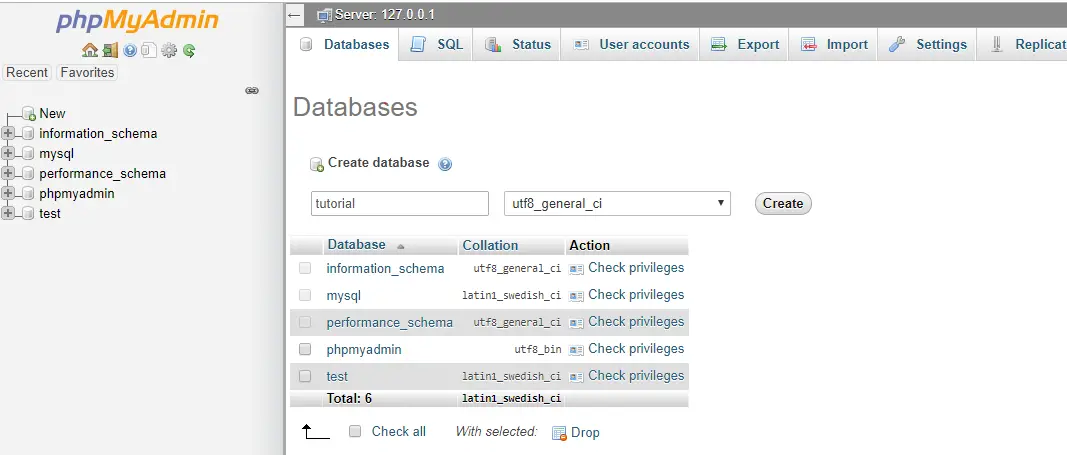
Task: Click the Home icon in the sidebar
Action: (x=89, y=50)
